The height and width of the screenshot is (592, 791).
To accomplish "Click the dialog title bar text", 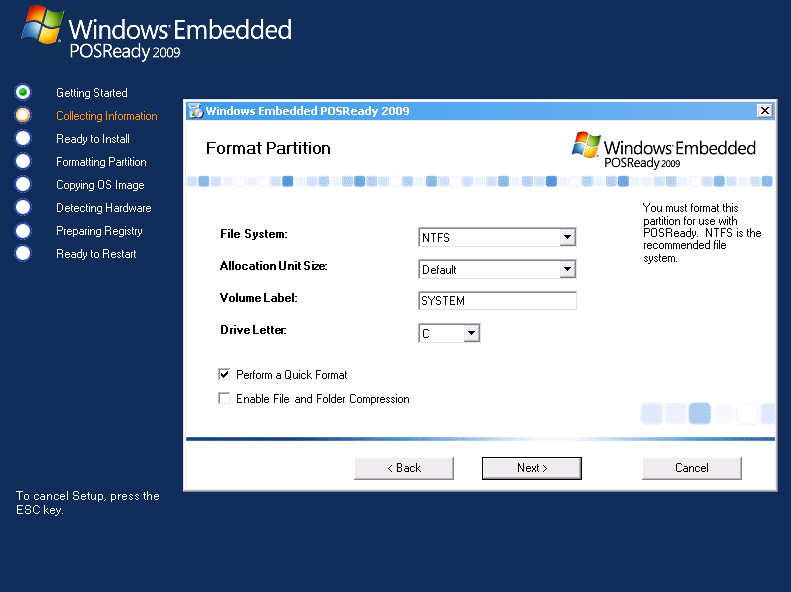I will [308, 111].
